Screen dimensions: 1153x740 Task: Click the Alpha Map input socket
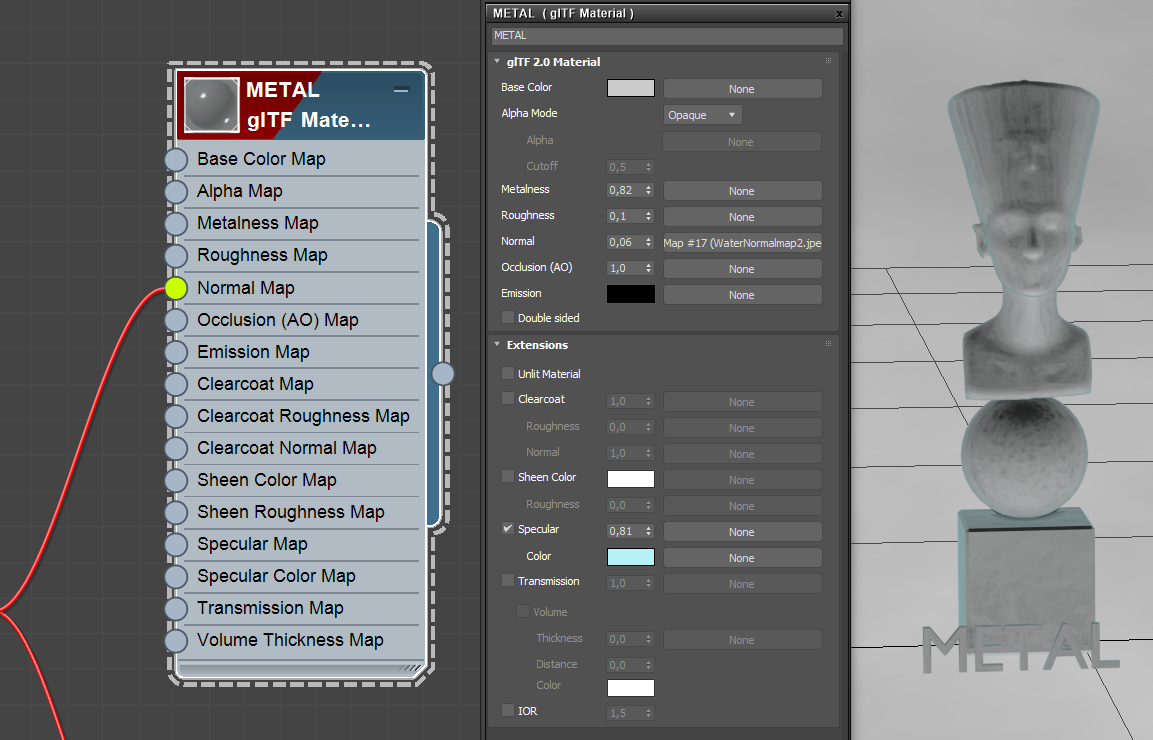point(176,191)
